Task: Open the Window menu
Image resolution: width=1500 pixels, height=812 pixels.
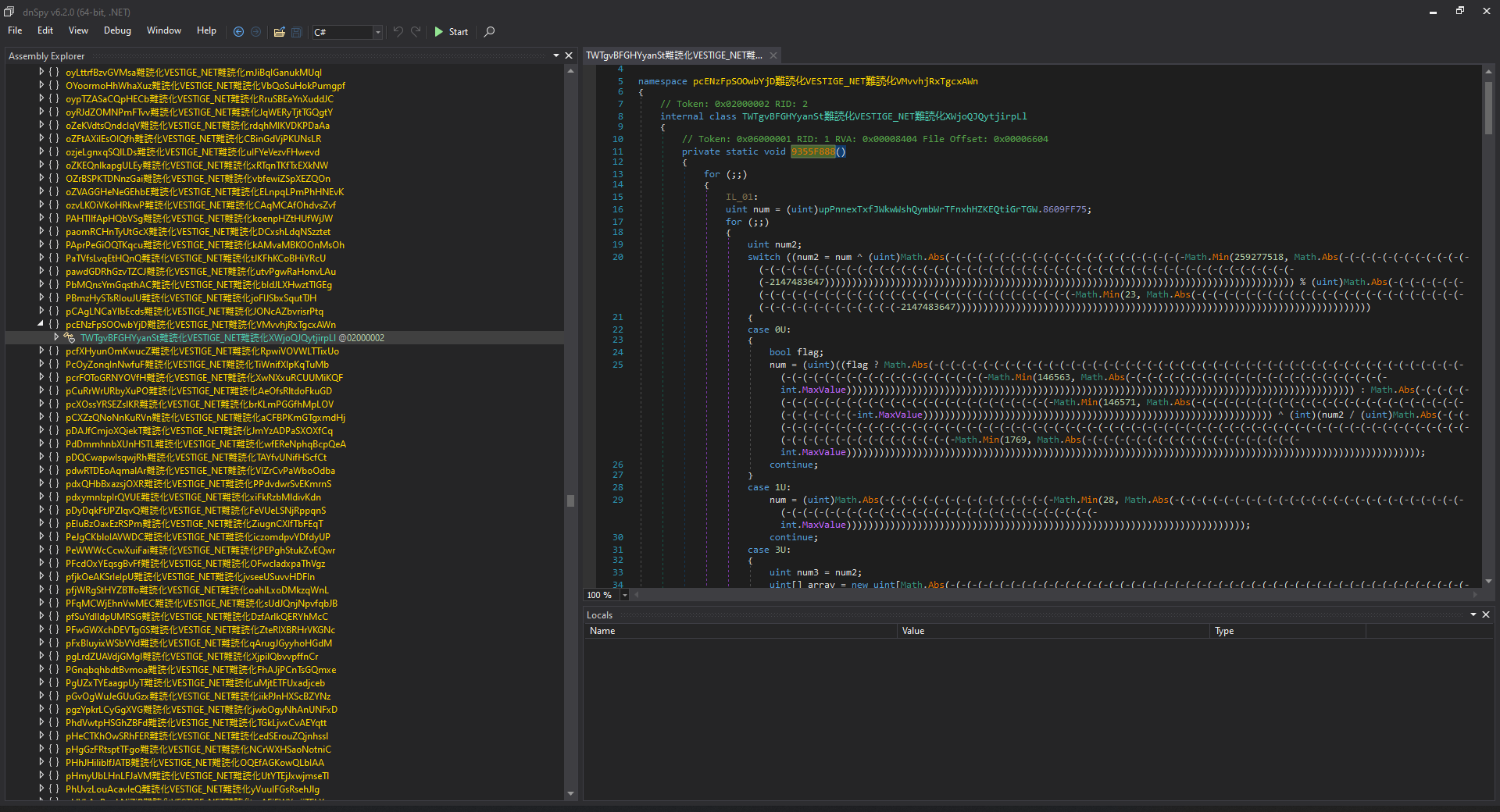Action: [163, 30]
